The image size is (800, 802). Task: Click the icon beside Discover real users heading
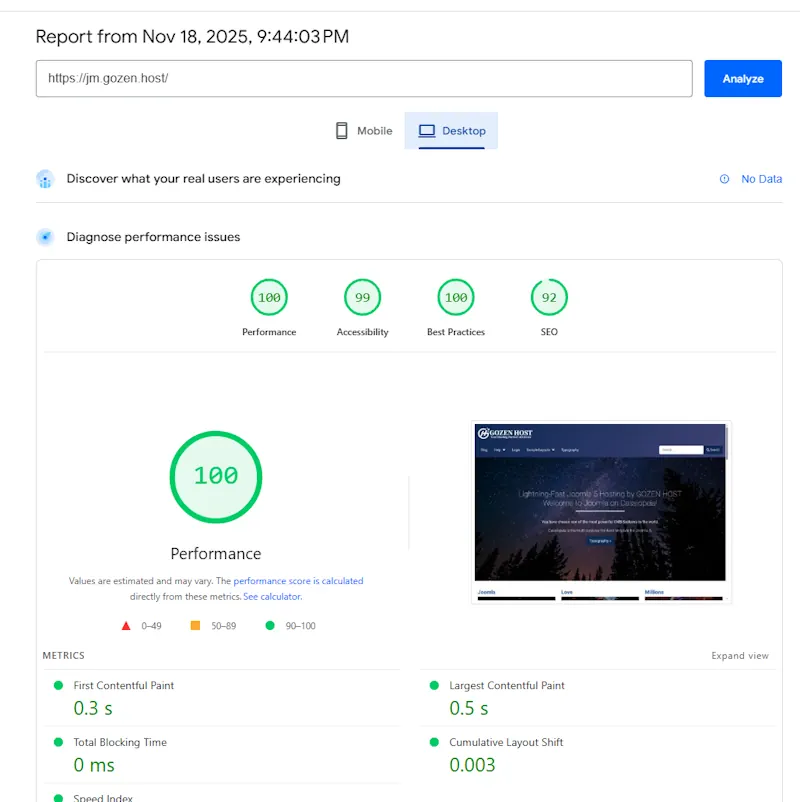(44, 178)
